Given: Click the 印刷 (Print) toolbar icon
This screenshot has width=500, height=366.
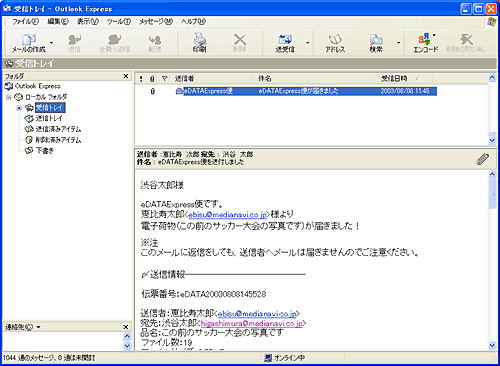Looking at the screenshot, I should click(199, 43).
